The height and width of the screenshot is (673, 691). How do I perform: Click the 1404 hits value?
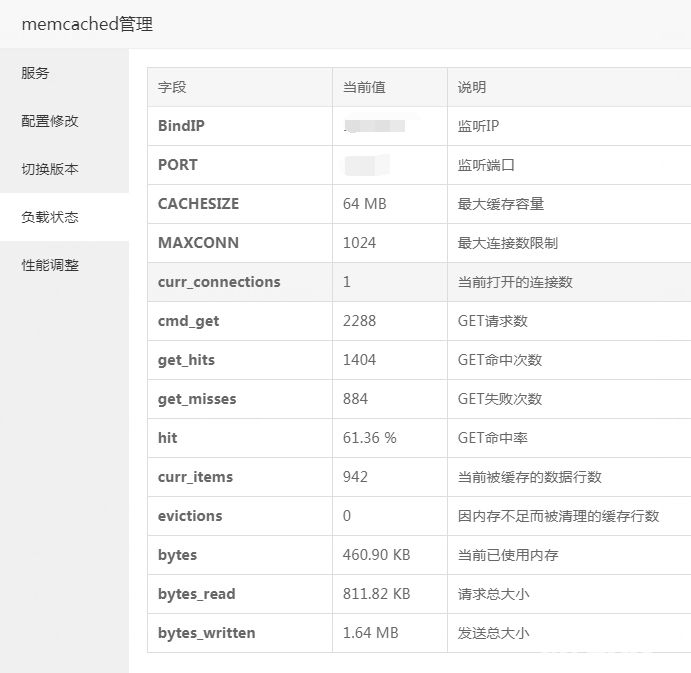point(360,360)
